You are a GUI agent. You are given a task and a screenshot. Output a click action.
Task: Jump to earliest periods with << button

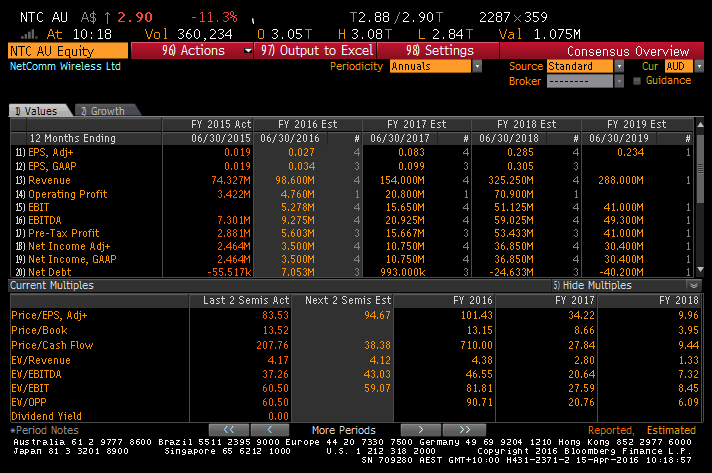[x=229, y=429]
